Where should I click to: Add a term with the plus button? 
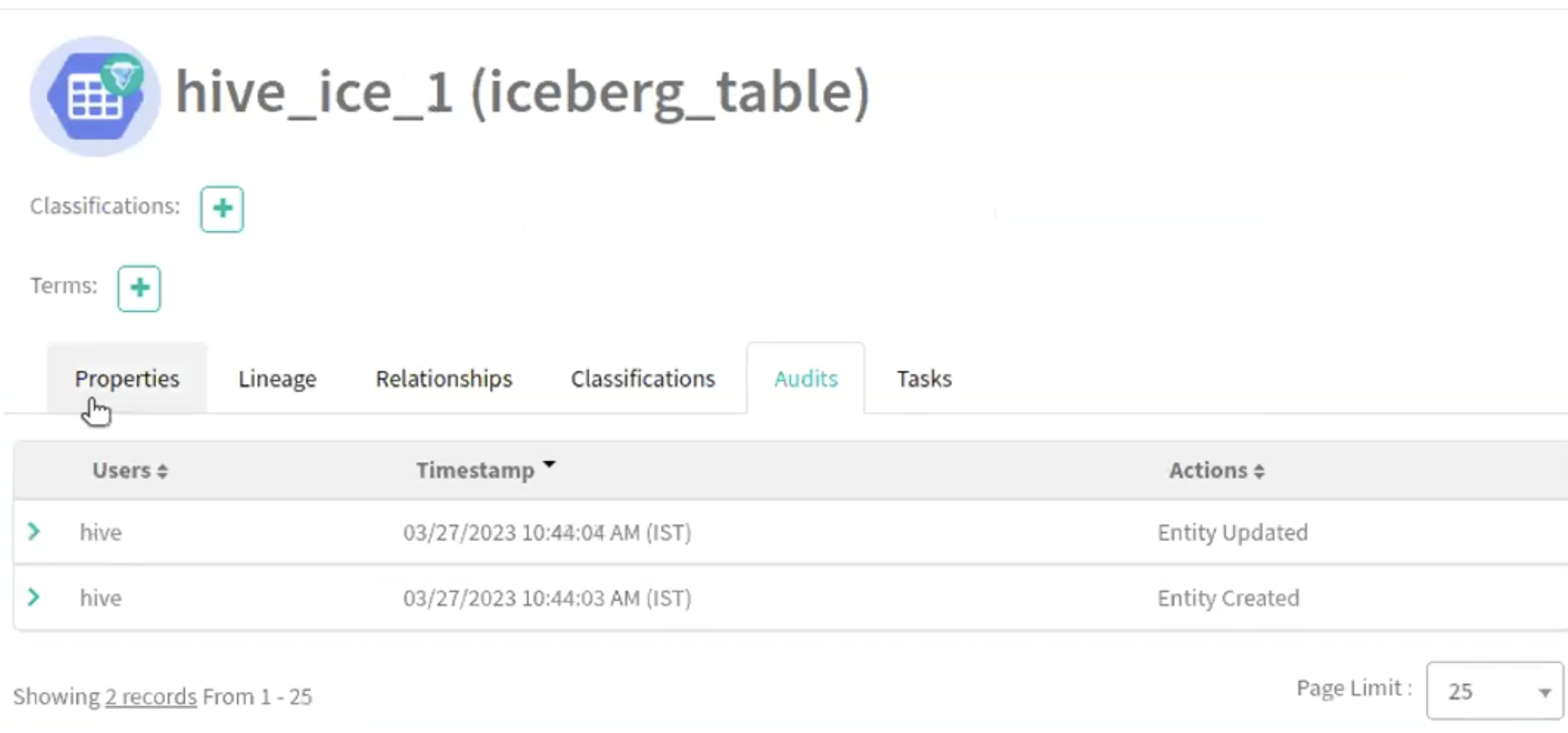click(139, 288)
